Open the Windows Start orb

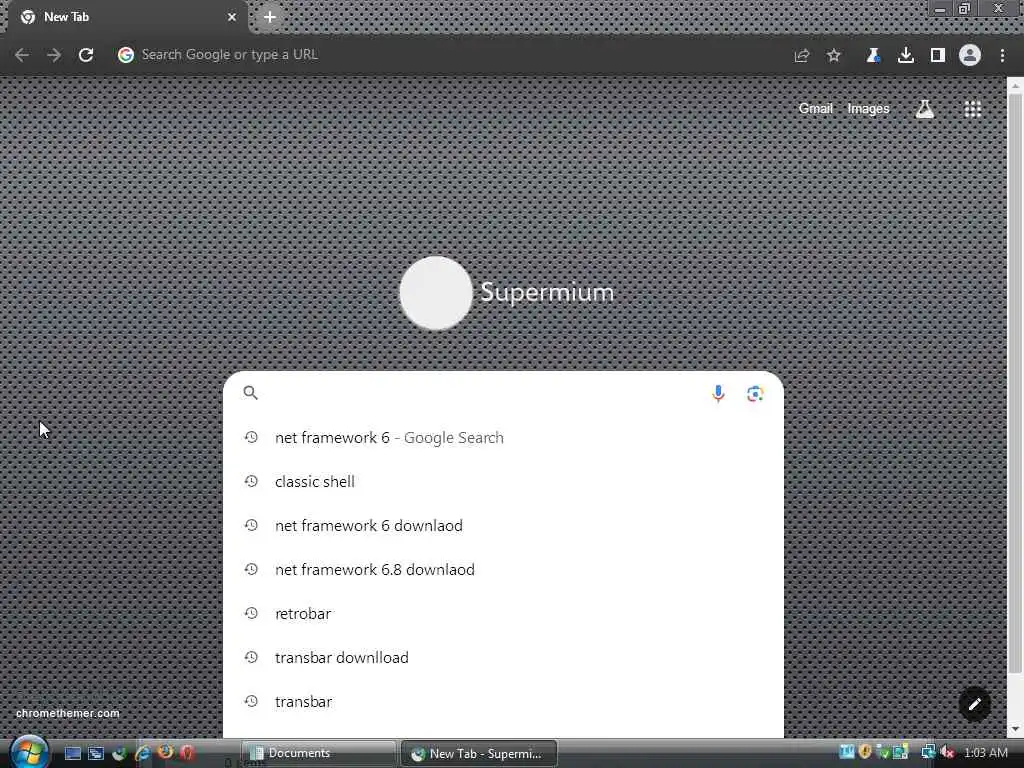[x=29, y=752]
